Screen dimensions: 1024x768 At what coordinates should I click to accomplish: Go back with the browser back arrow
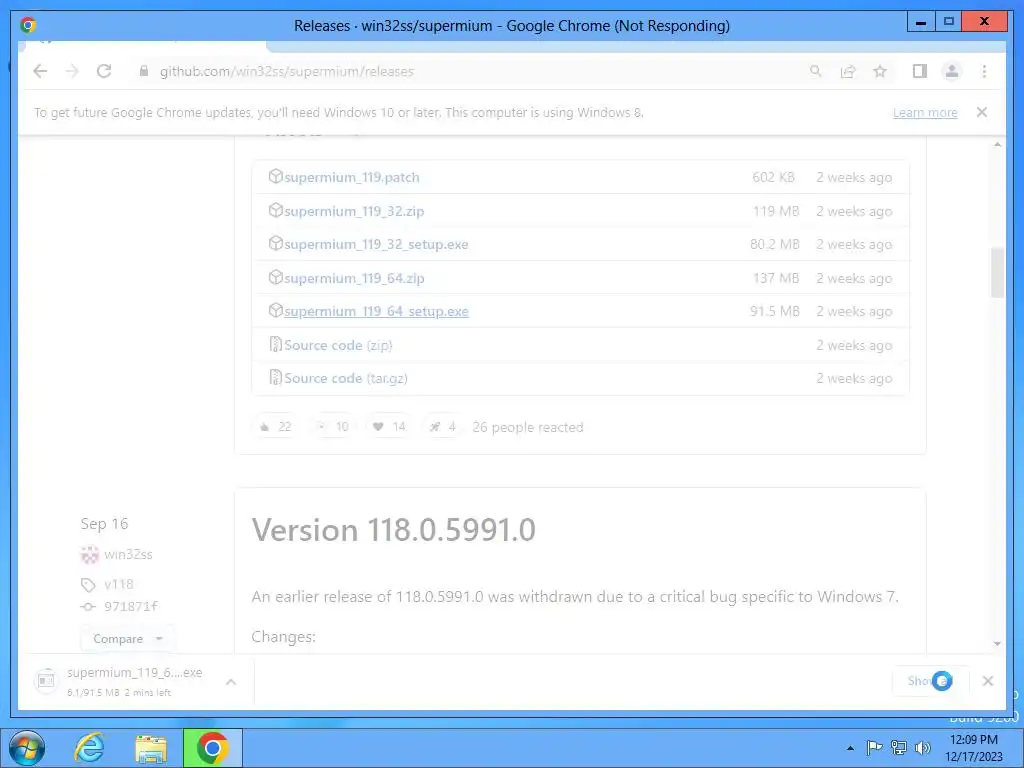coord(40,71)
